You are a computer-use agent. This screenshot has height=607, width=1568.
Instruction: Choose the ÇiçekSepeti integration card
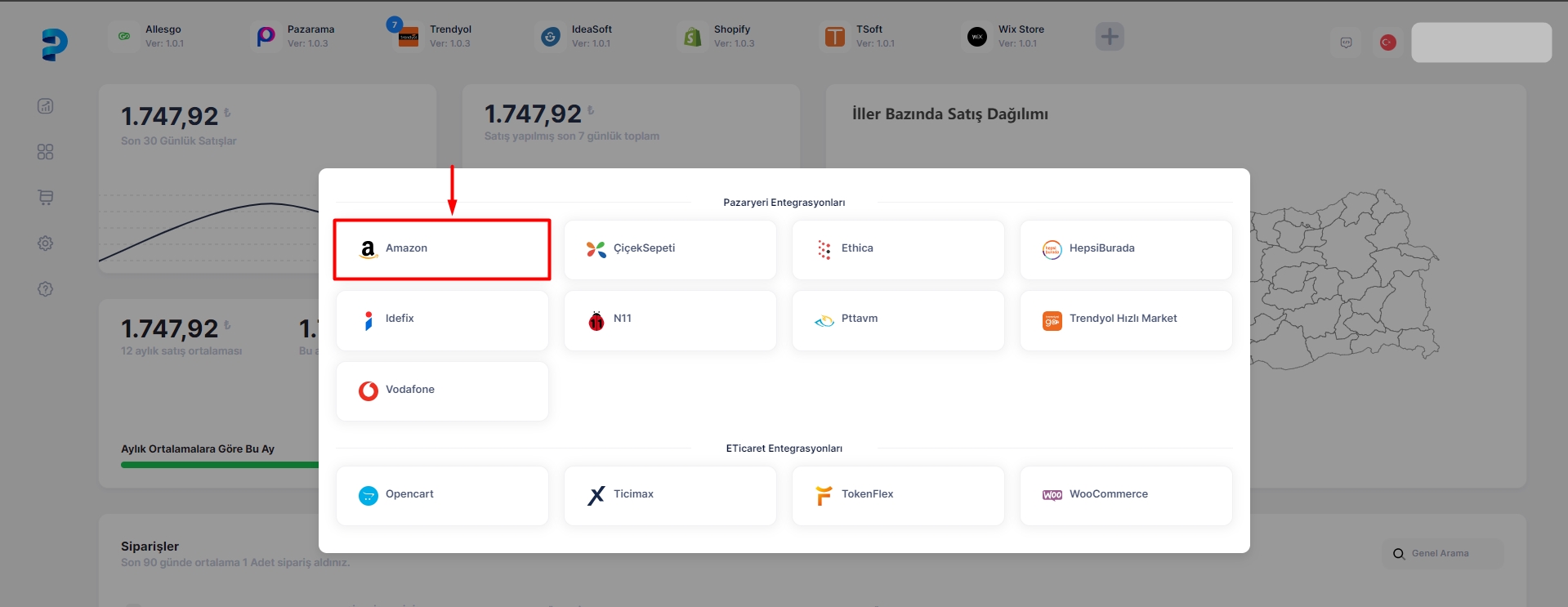coord(669,249)
